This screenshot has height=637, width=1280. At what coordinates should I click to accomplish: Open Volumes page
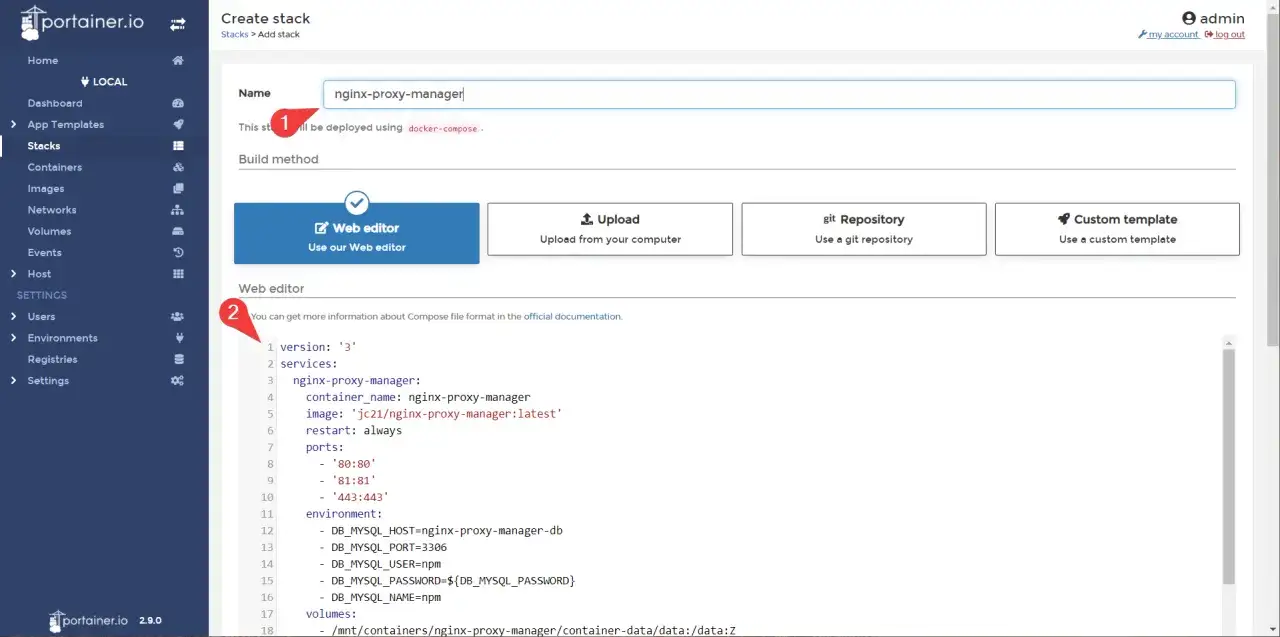49,231
